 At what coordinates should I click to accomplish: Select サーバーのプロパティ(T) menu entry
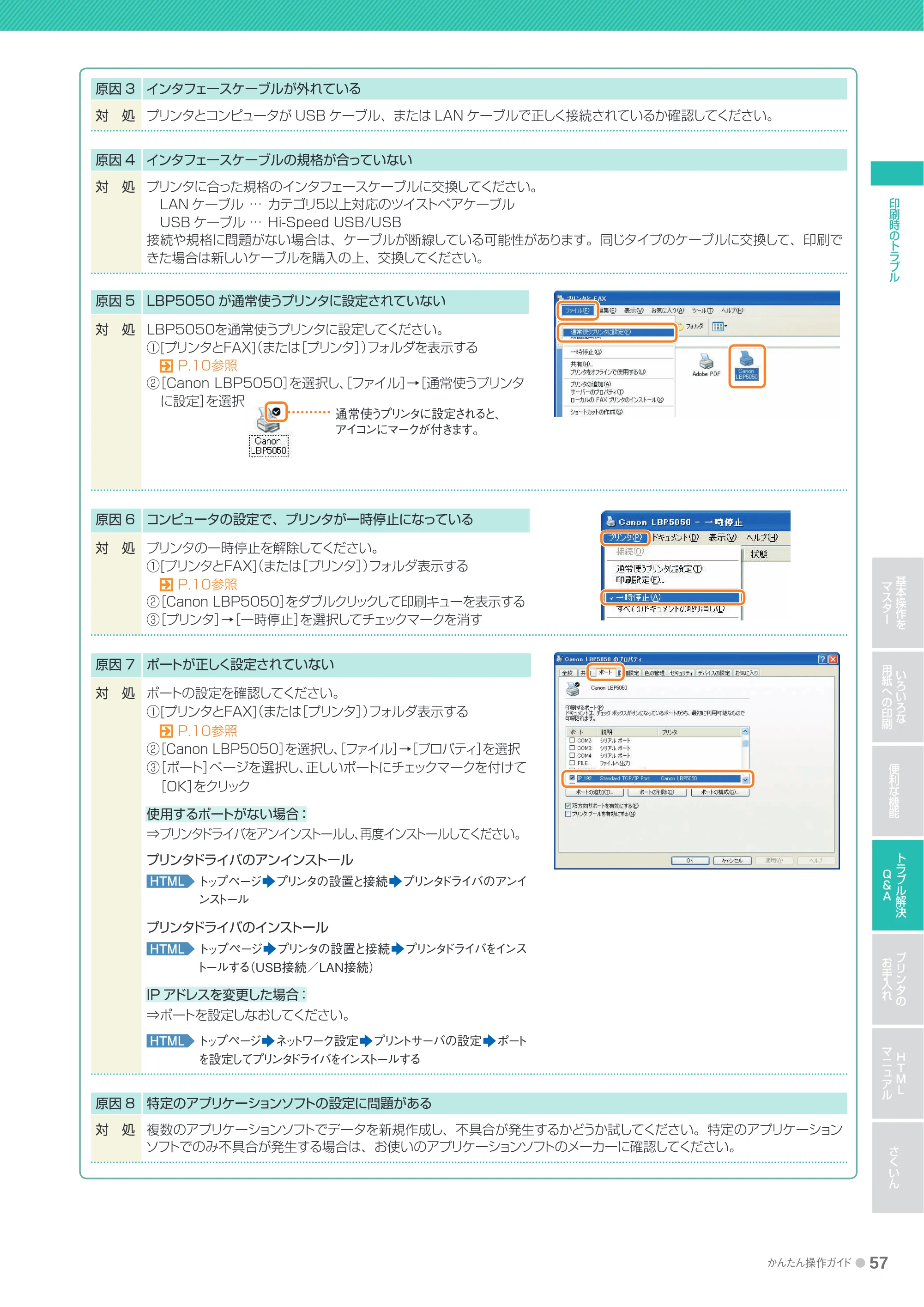596,392
